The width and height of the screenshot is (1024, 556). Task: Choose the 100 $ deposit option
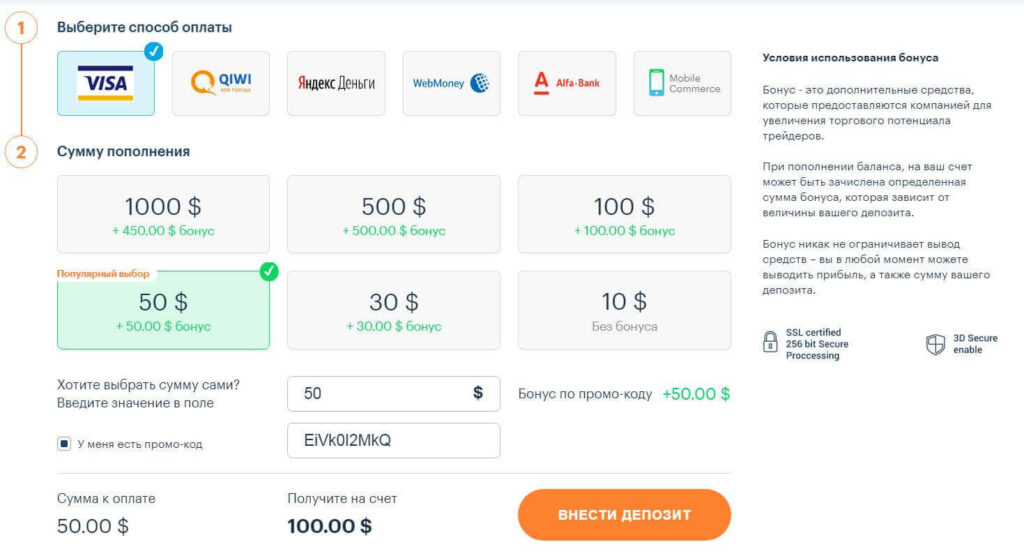click(624, 215)
